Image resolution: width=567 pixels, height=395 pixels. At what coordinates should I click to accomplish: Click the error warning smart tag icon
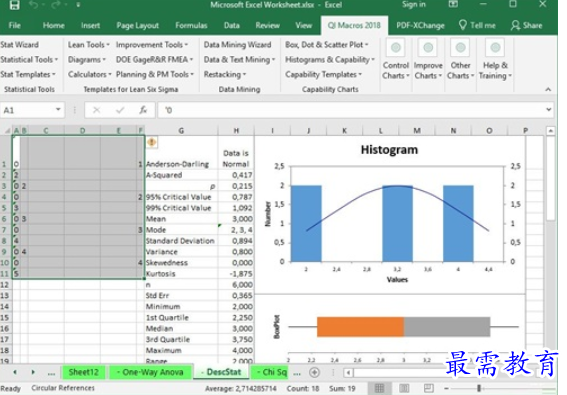(152, 142)
